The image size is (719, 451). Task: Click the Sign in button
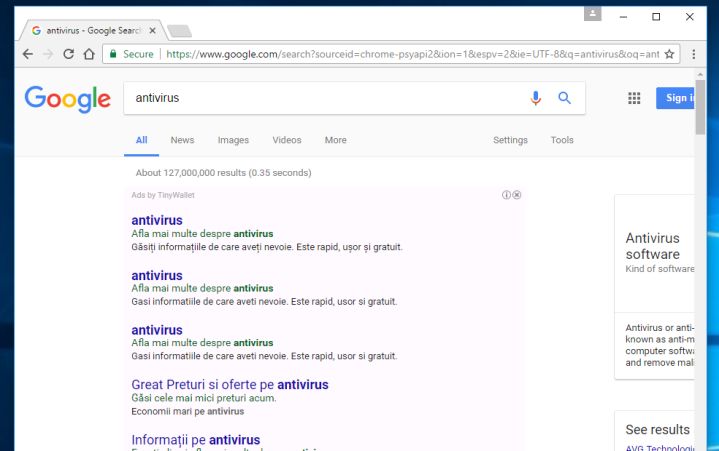point(675,98)
